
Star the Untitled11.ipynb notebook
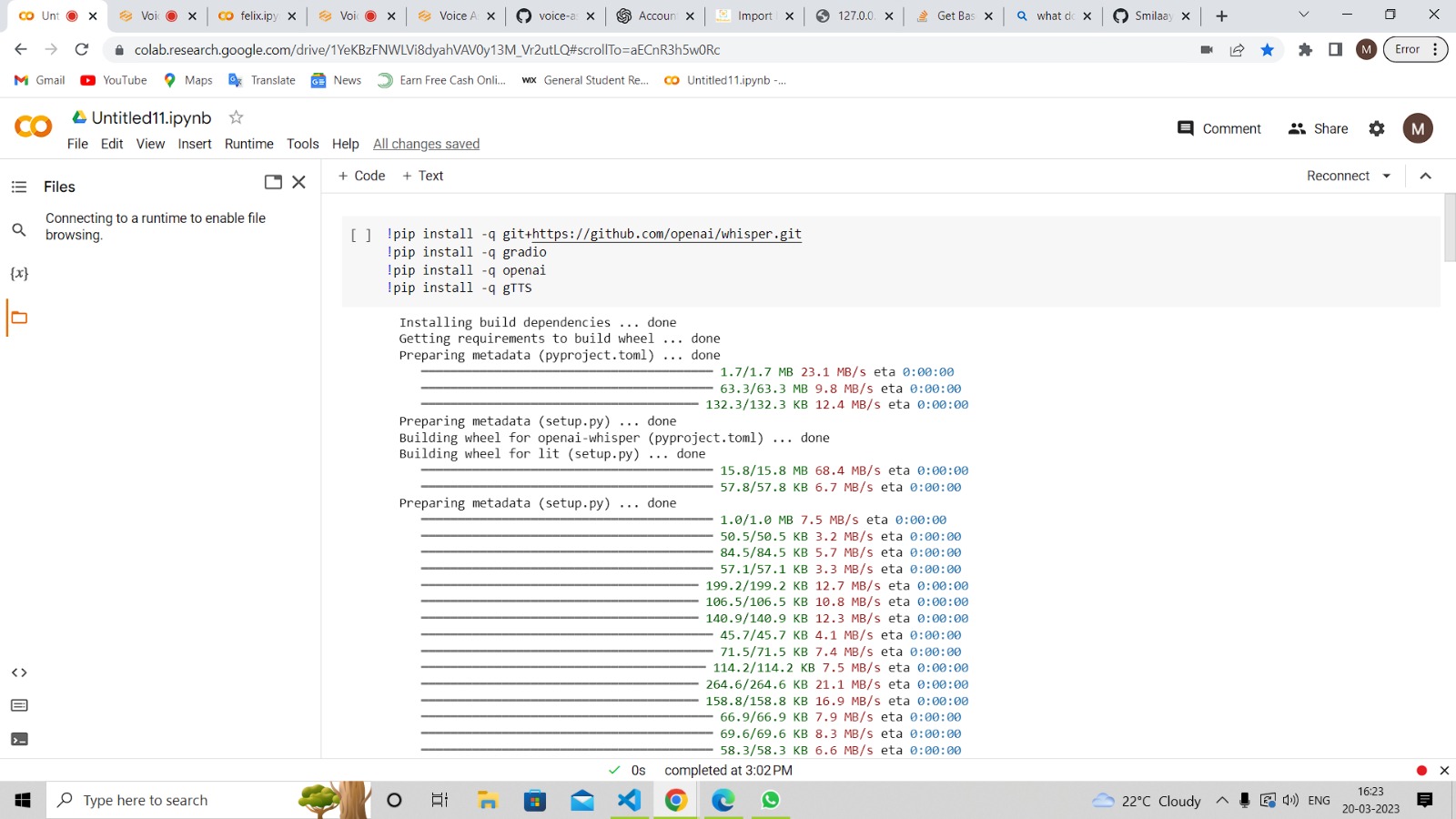click(x=236, y=117)
